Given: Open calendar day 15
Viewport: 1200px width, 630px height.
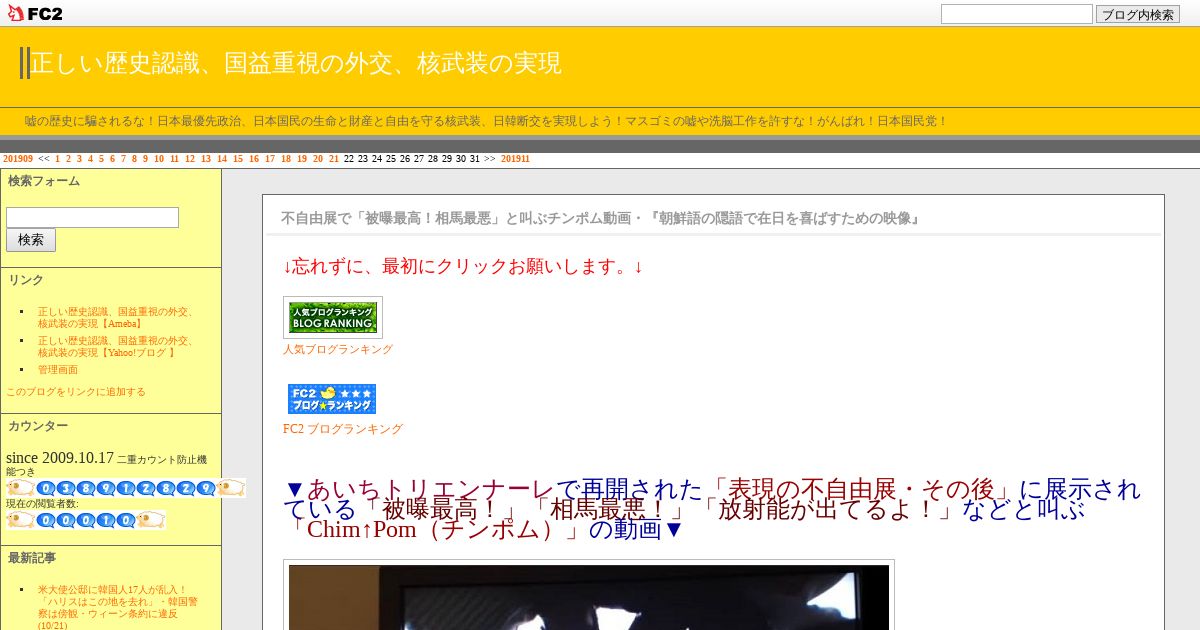Looking at the screenshot, I should click(x=238, y=159).
